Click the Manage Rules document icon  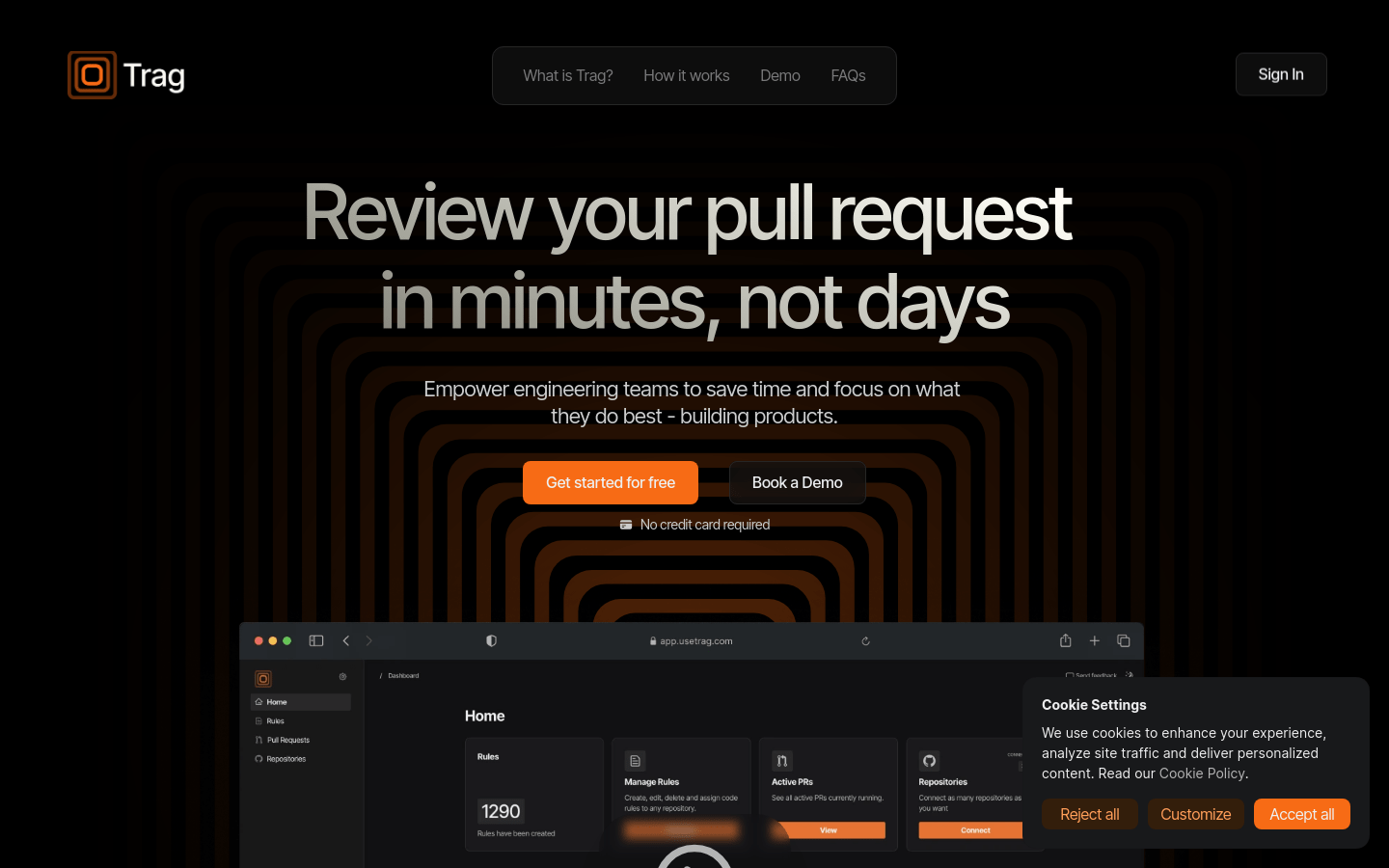[635, 761]
